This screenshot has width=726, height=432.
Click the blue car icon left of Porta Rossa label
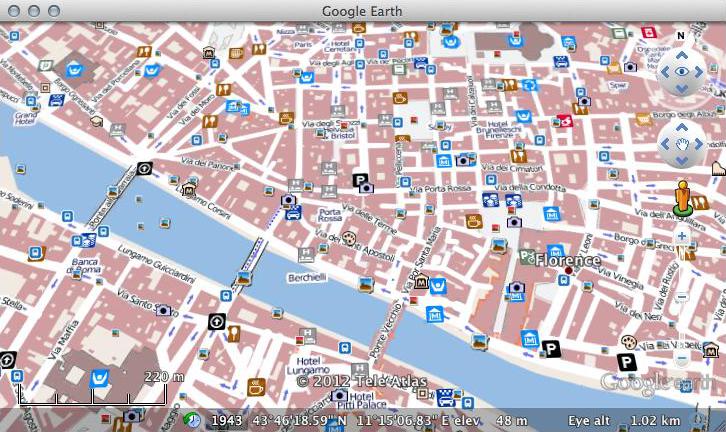pos(293,213)
